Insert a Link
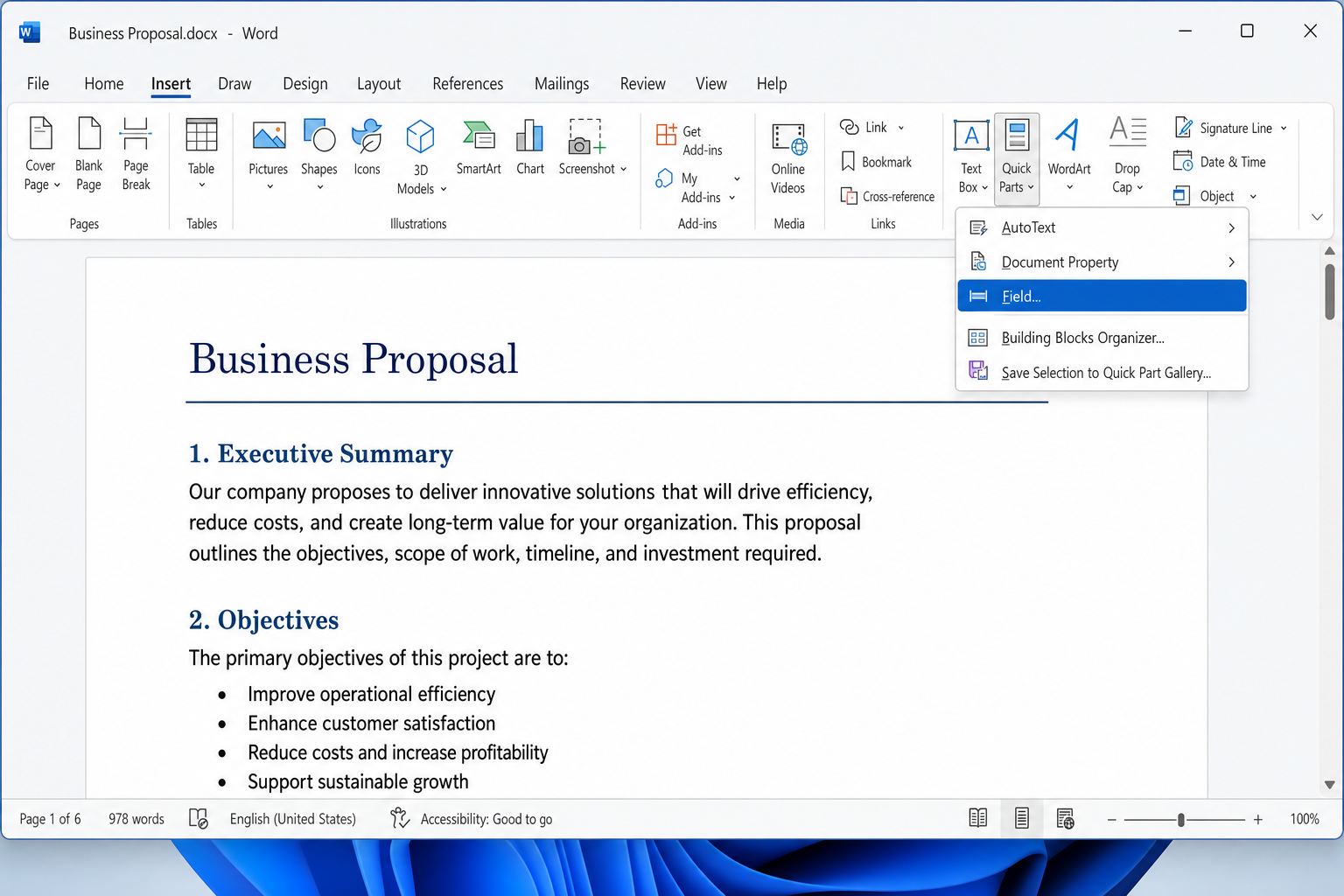 pyautogui.click(x=872, y=127)
